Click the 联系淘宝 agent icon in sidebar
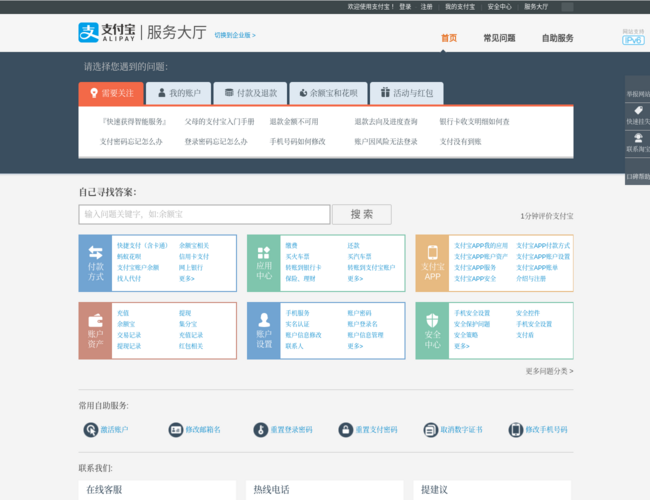650x500 pixels. 638,138
